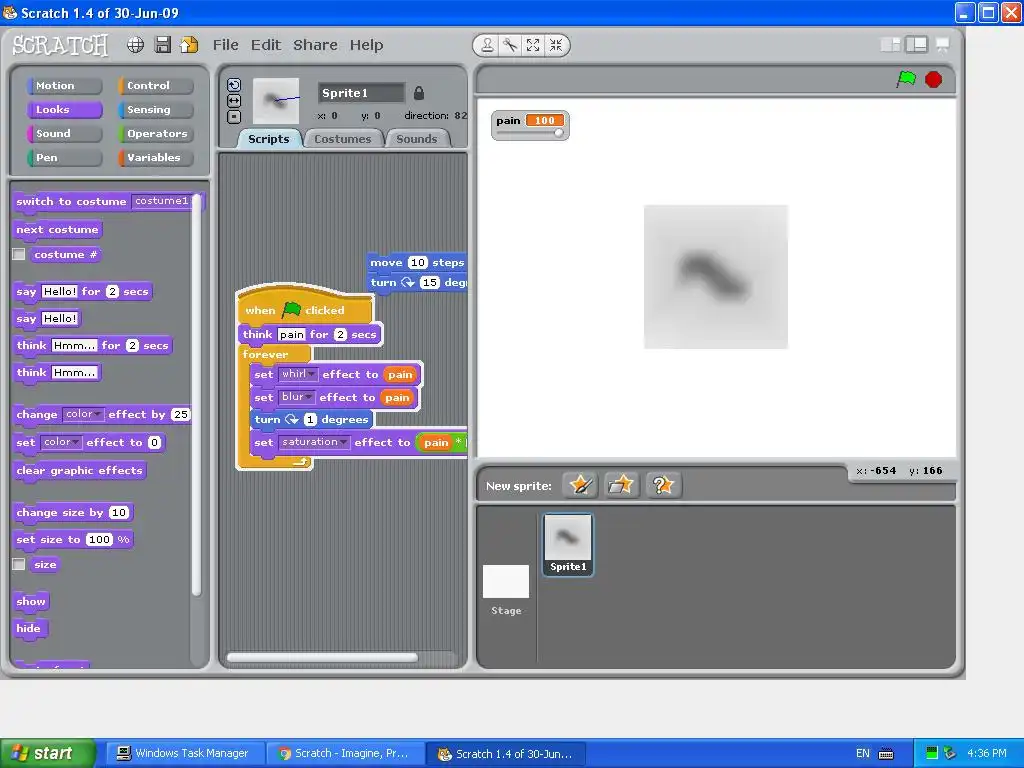Click the number field in turn 1 degrees block
The width and height of the screenshot is (1024, 768).
tap(310, 420)
